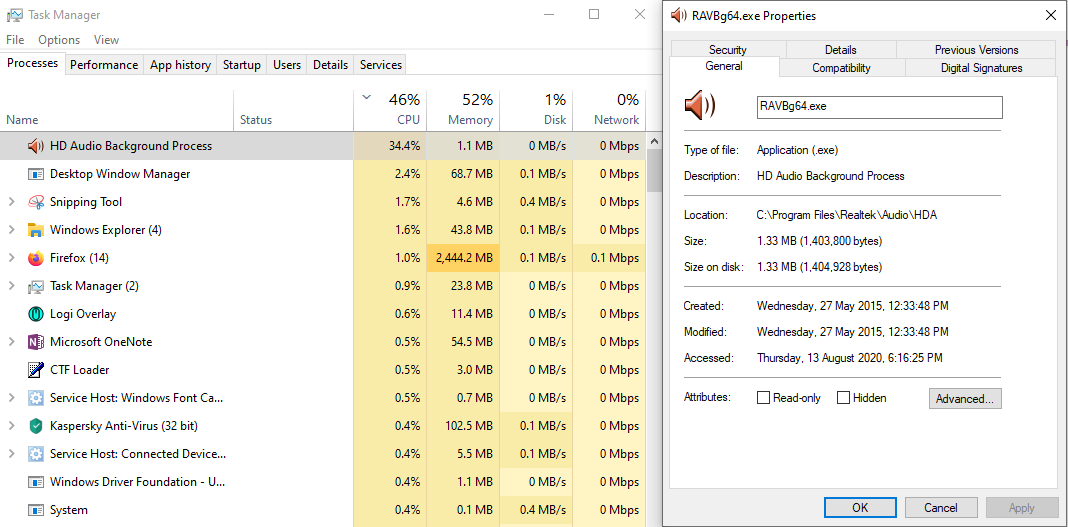Click Cancel in the Properties dialog

pos(941,507)
